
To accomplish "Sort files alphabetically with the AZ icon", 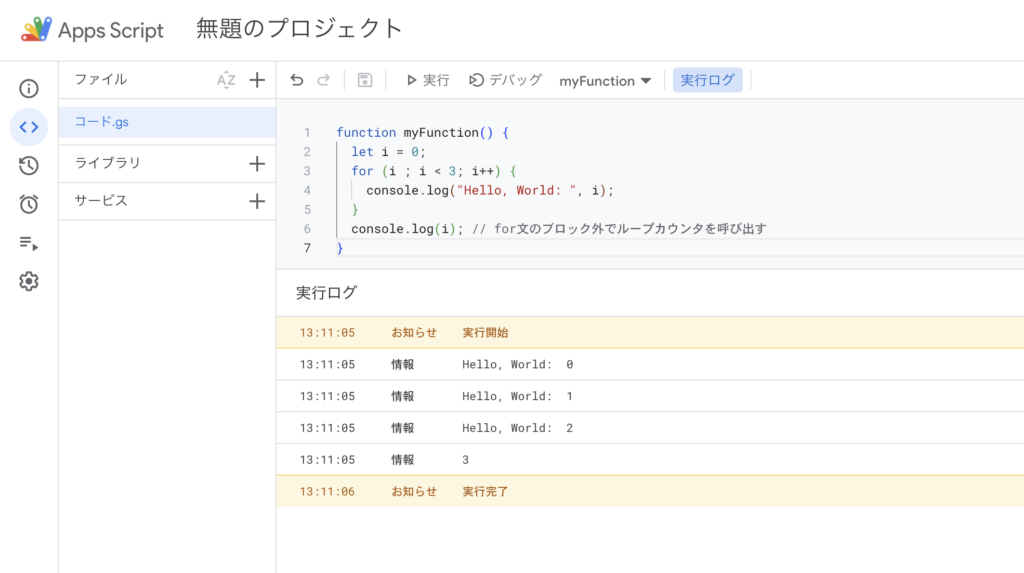I will pyautogui.click(x=226, y=80).
